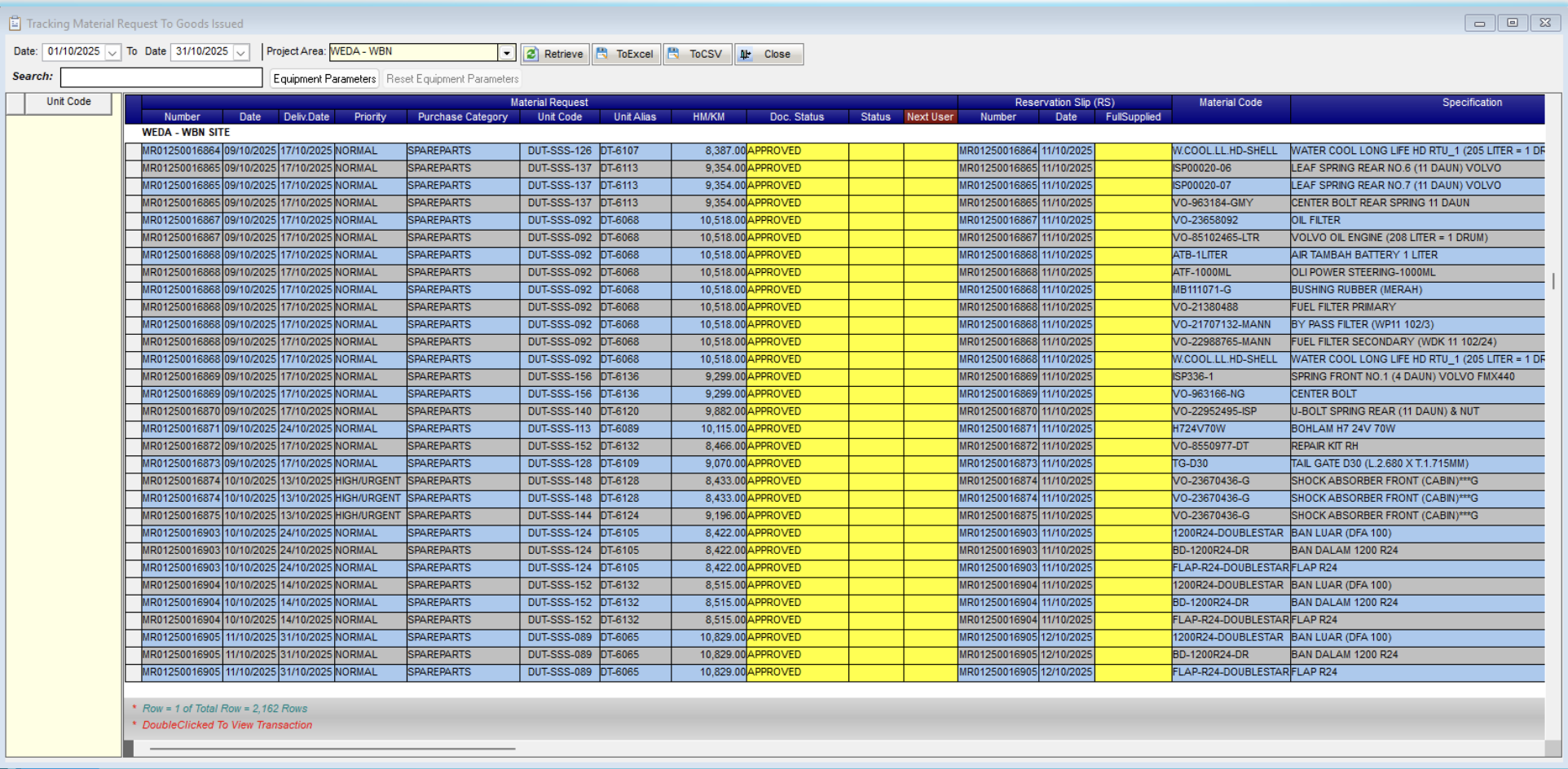Click the 01/10/2025 start date field

point(73,52)
